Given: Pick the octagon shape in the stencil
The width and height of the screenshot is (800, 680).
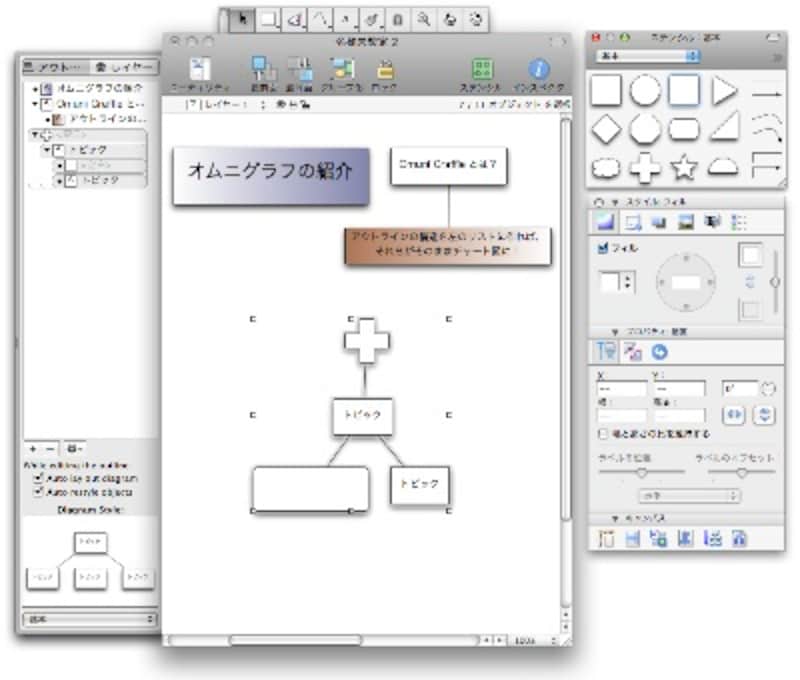Looking at the screenshot, I should [x=645, y=129].
